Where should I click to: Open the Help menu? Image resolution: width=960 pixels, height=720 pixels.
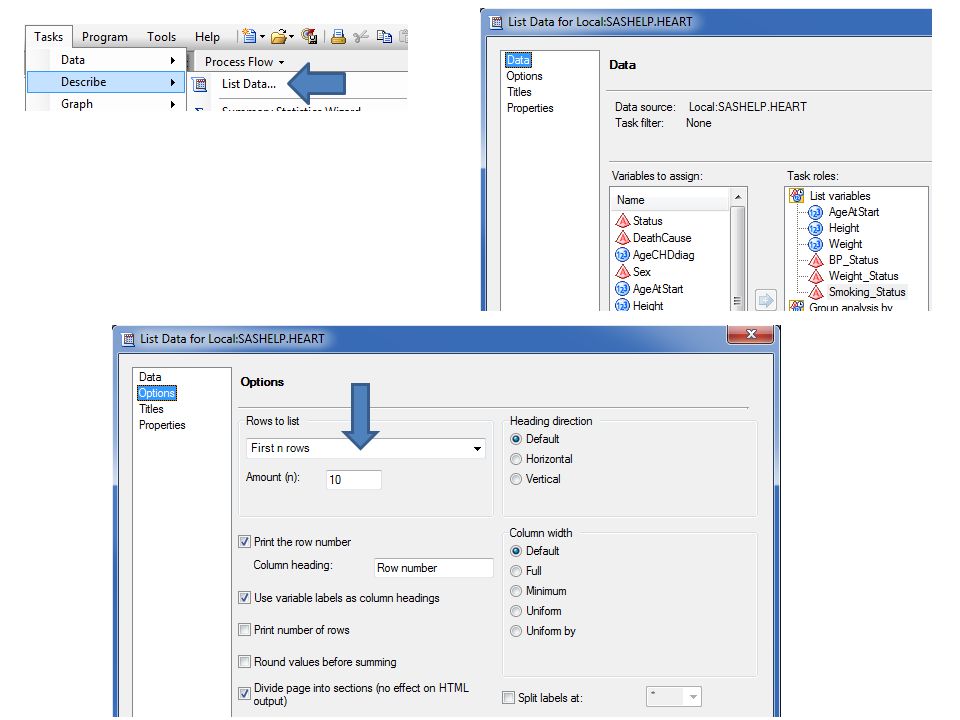coord(207,37)
